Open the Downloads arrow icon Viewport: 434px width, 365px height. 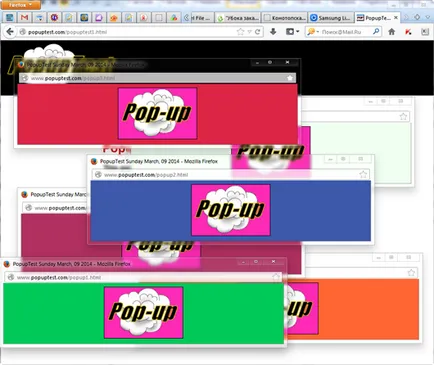pos(273,32)
